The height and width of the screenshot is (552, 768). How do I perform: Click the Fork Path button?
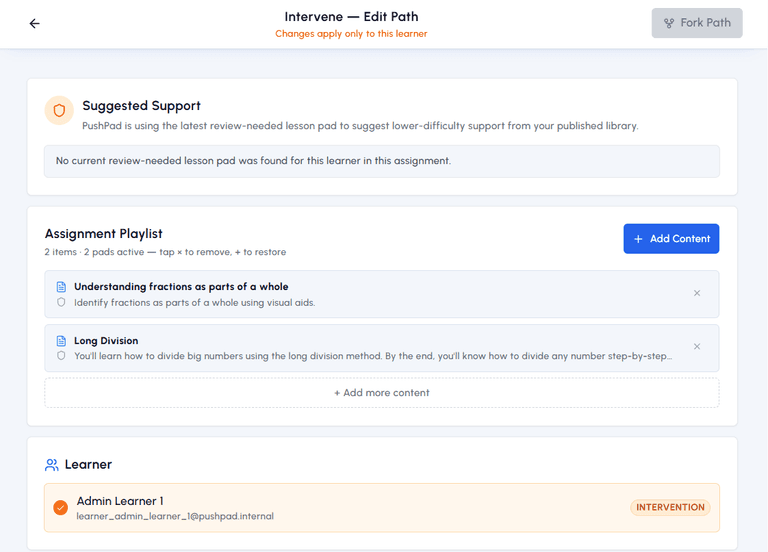[x=696, y=23]
